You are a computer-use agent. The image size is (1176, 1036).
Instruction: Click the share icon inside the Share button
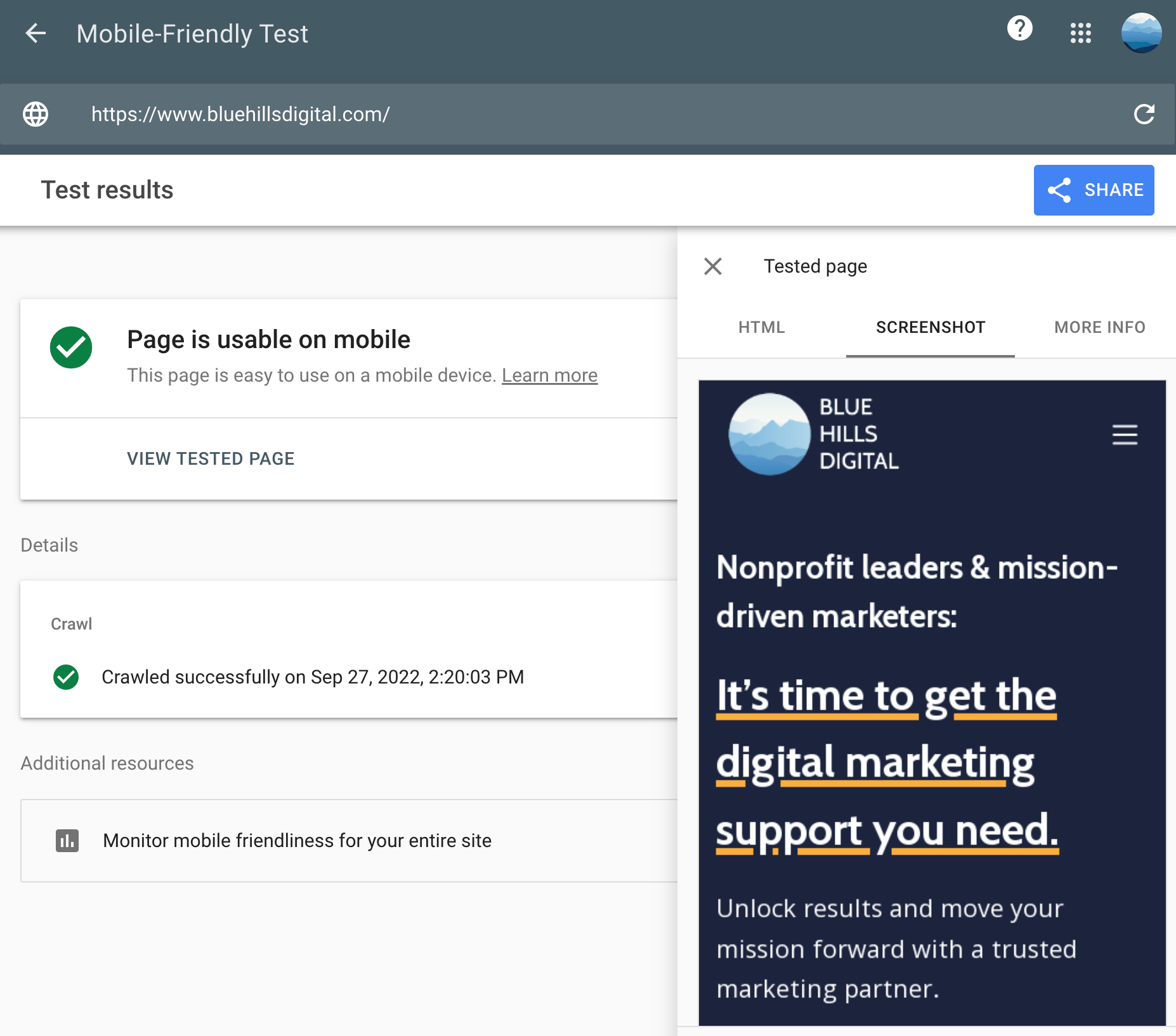[1060, 190]
